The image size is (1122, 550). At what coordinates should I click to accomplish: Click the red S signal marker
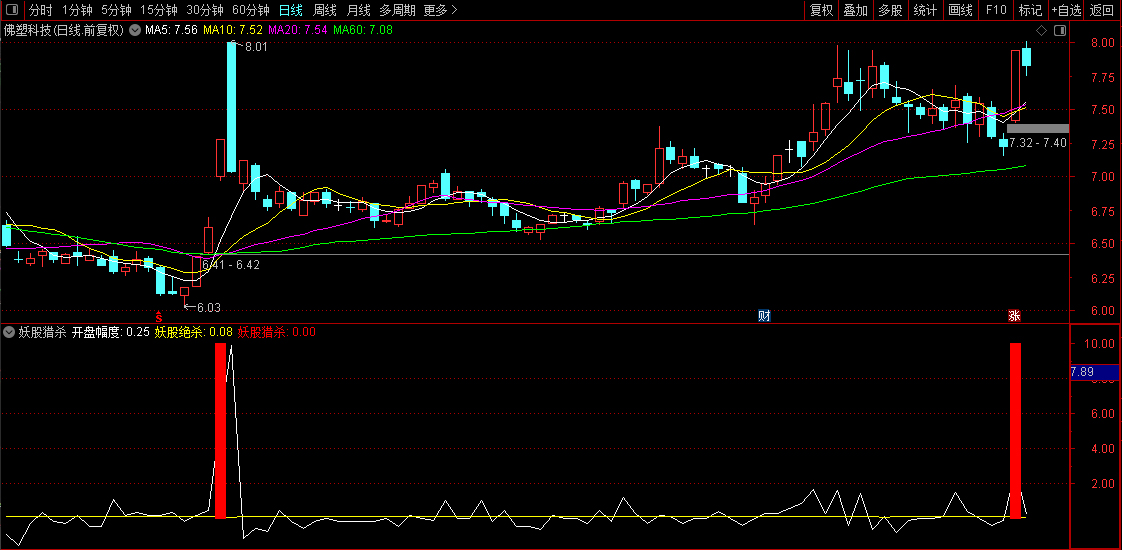tap(158, 316)
